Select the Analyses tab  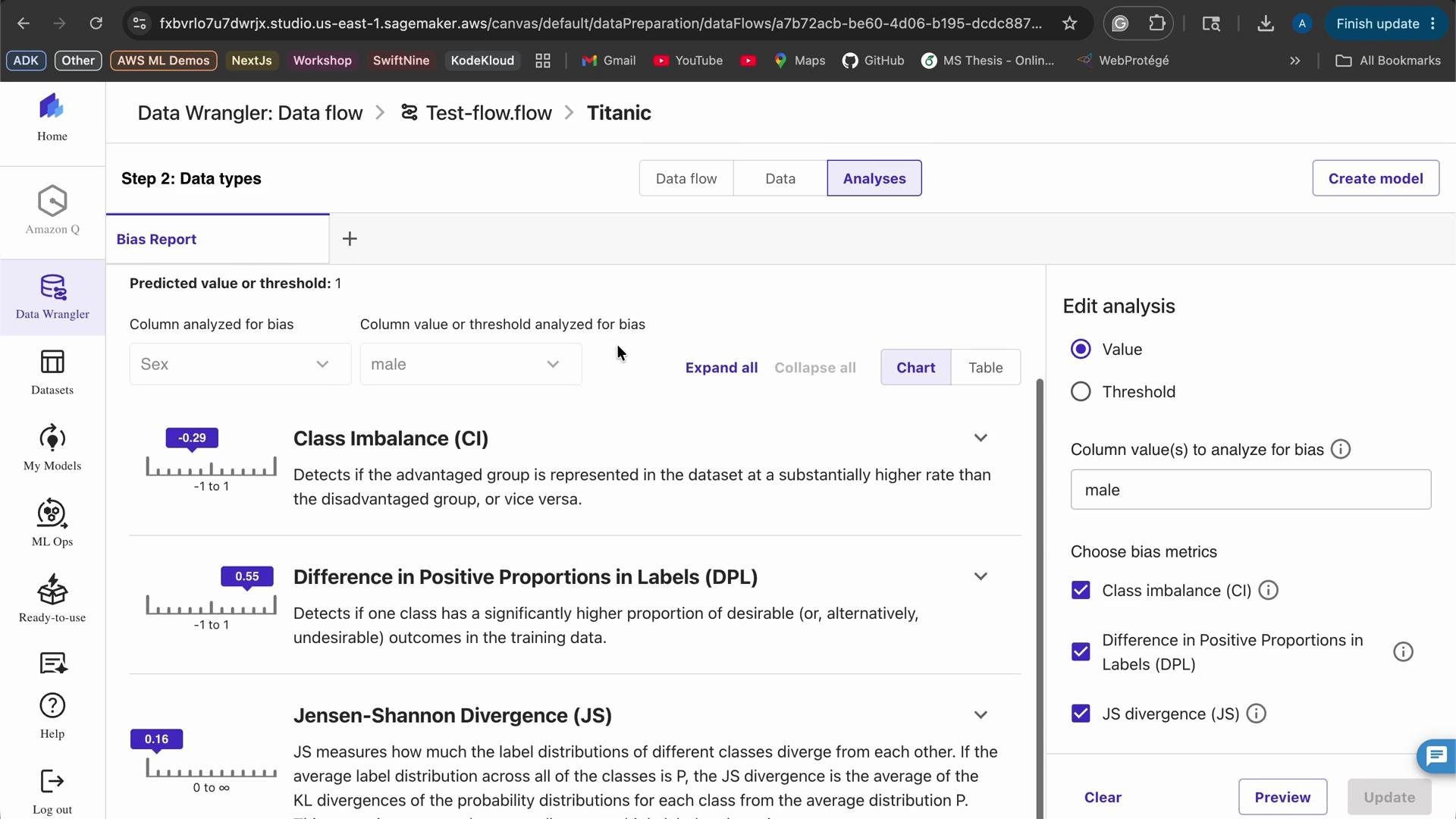coord(874,178)
